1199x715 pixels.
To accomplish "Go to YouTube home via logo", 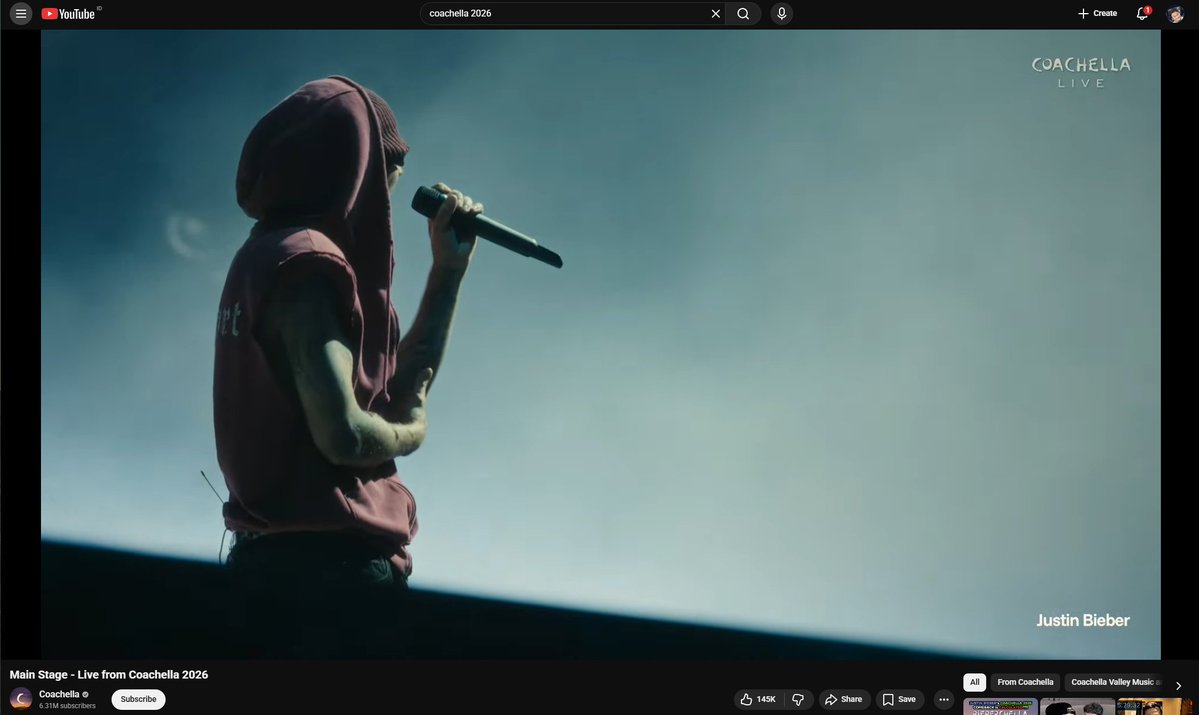I will (x=68, y=14).
